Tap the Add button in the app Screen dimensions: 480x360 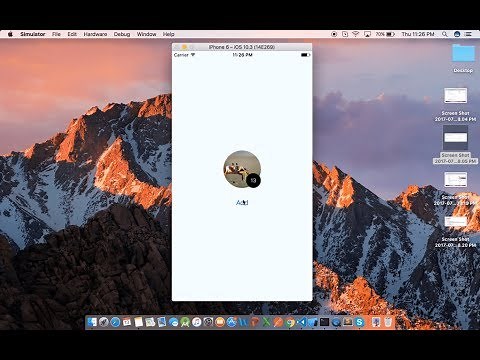242,203
